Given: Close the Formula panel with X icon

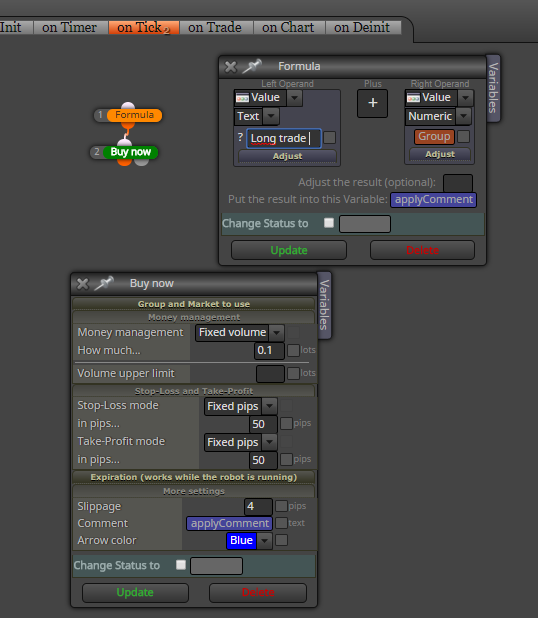Looking at the screenshot, I should [x=231, y=67].
